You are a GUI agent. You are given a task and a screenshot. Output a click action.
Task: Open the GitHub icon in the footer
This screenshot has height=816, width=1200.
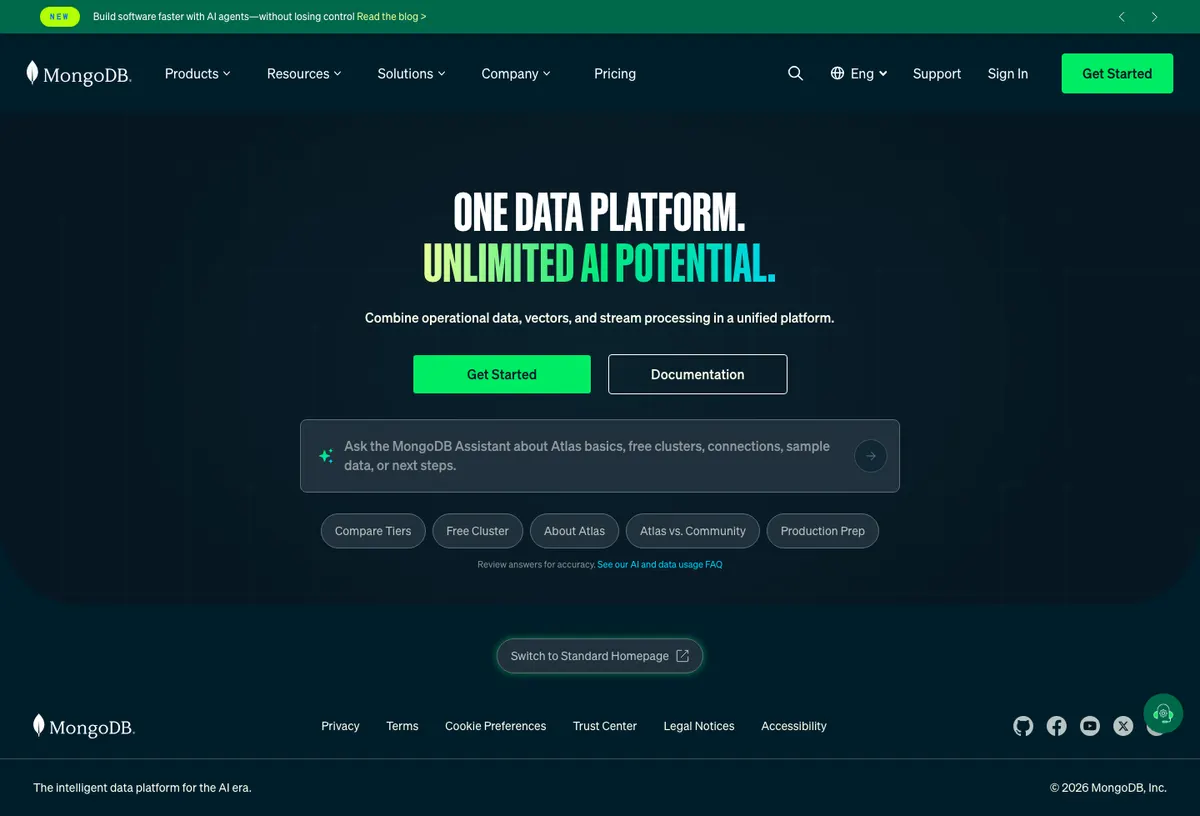(x=1023, y=726)
